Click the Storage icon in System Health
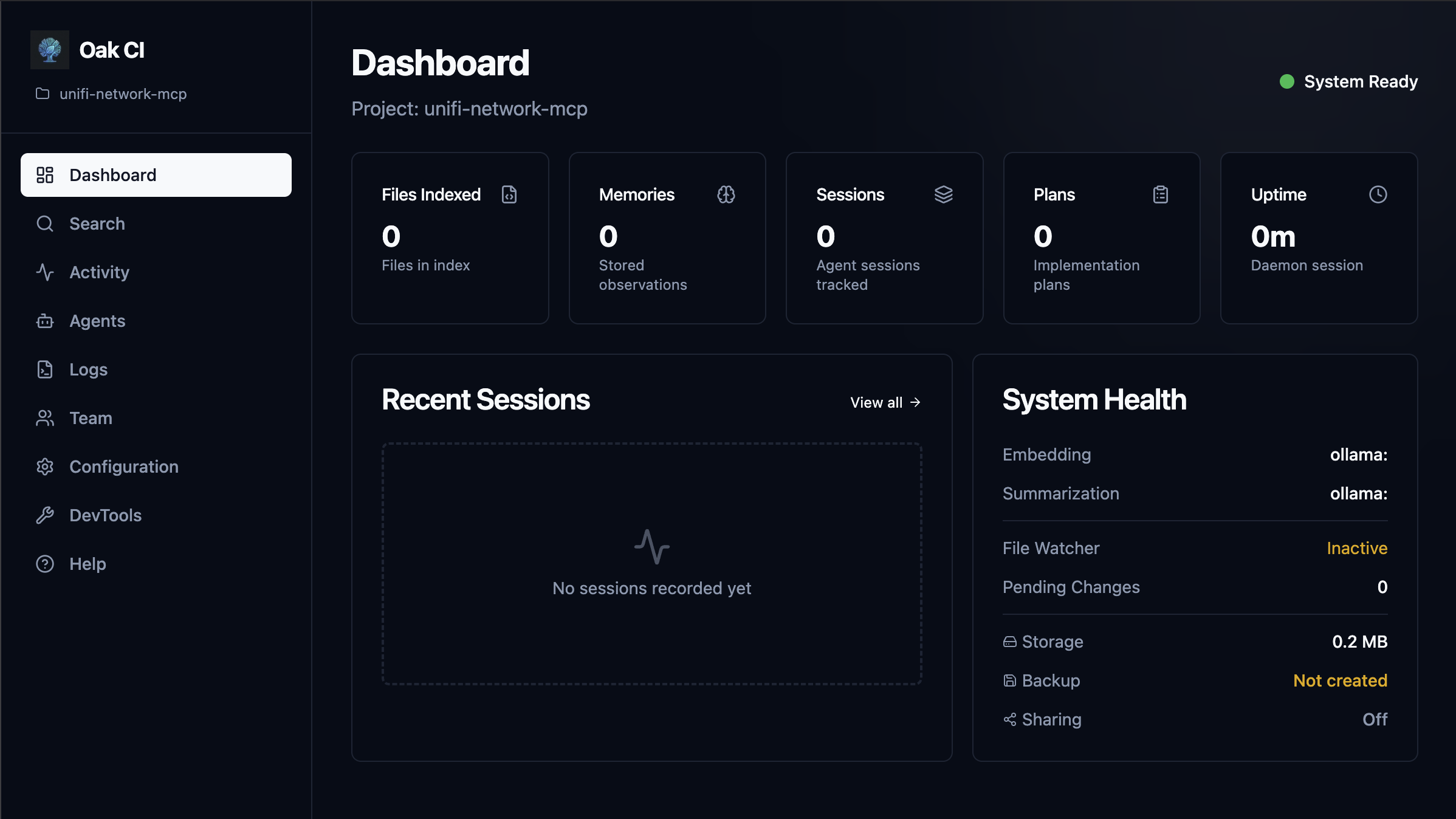The height and width of the screenshot is (819, 1456). pyautogui.click(x=1009, y=642)
